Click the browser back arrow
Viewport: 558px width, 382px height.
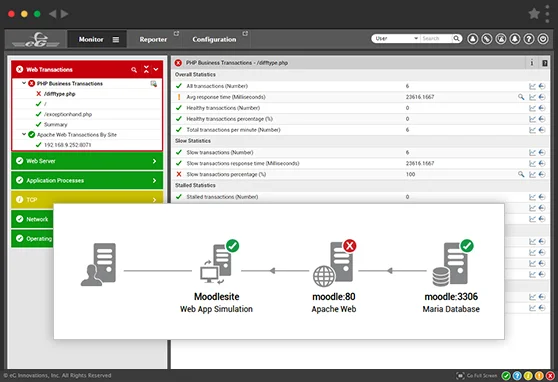(x=53, y=14)
